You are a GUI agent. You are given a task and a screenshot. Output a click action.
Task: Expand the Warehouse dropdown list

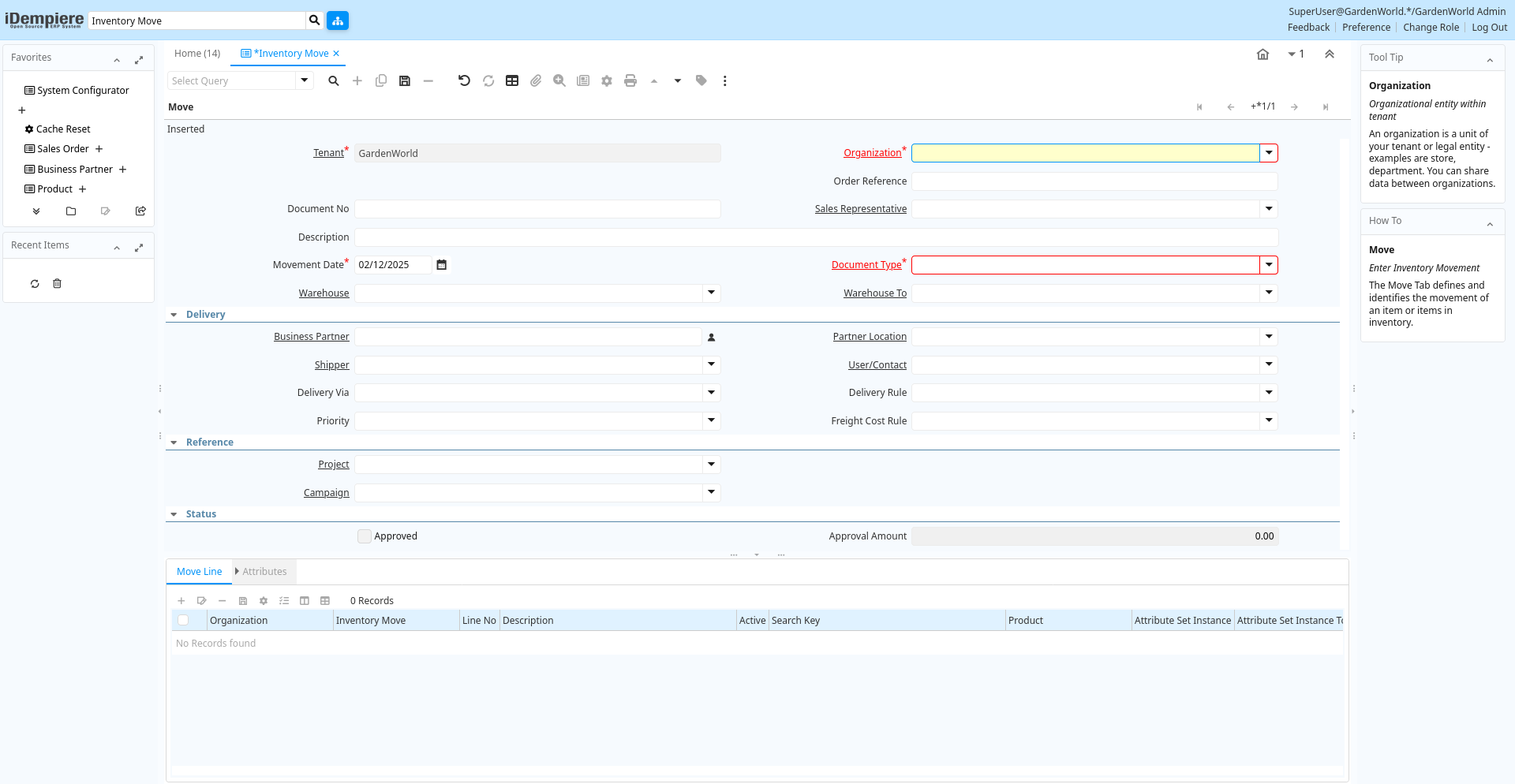712,293
